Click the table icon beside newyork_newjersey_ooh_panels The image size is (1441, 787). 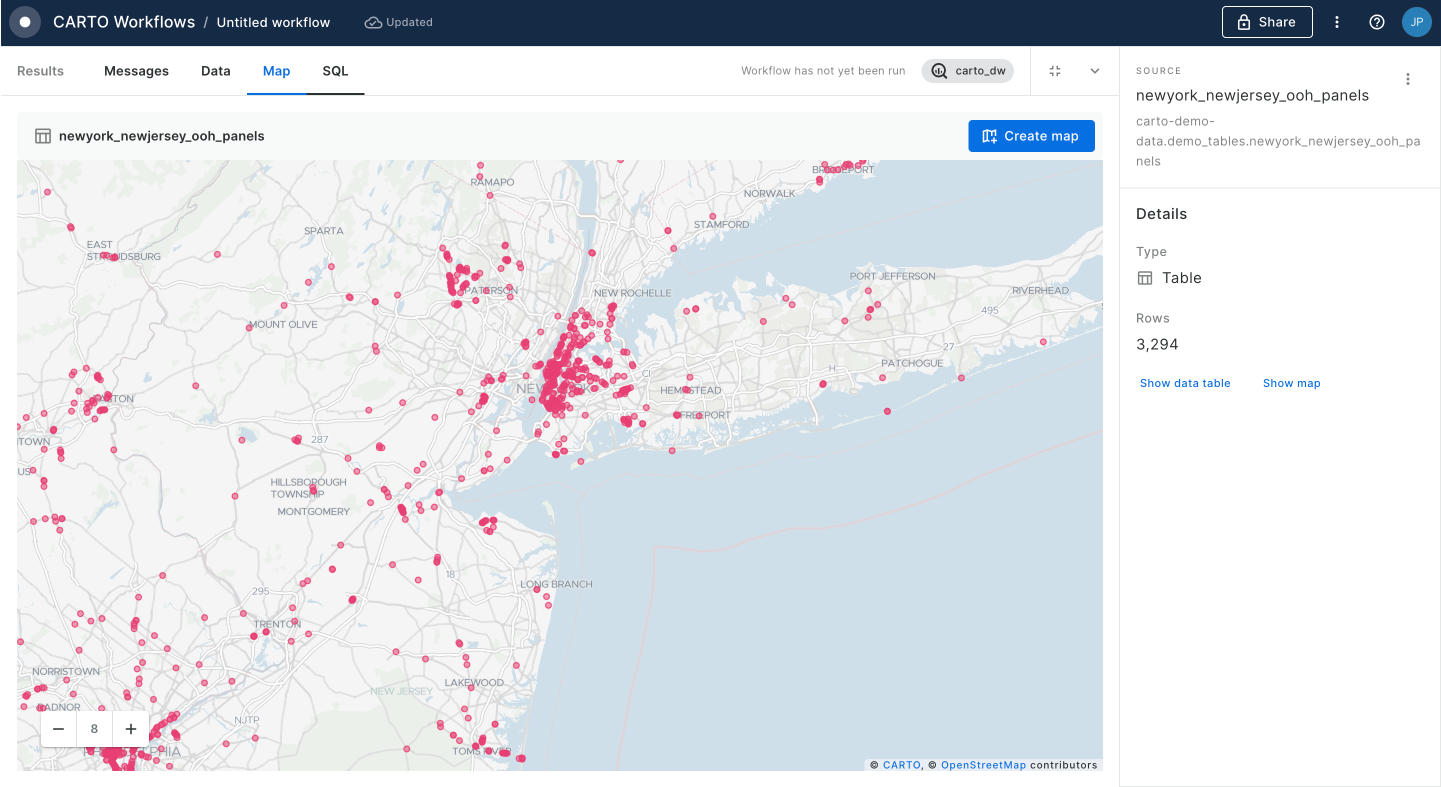click(x=43, y=136)
